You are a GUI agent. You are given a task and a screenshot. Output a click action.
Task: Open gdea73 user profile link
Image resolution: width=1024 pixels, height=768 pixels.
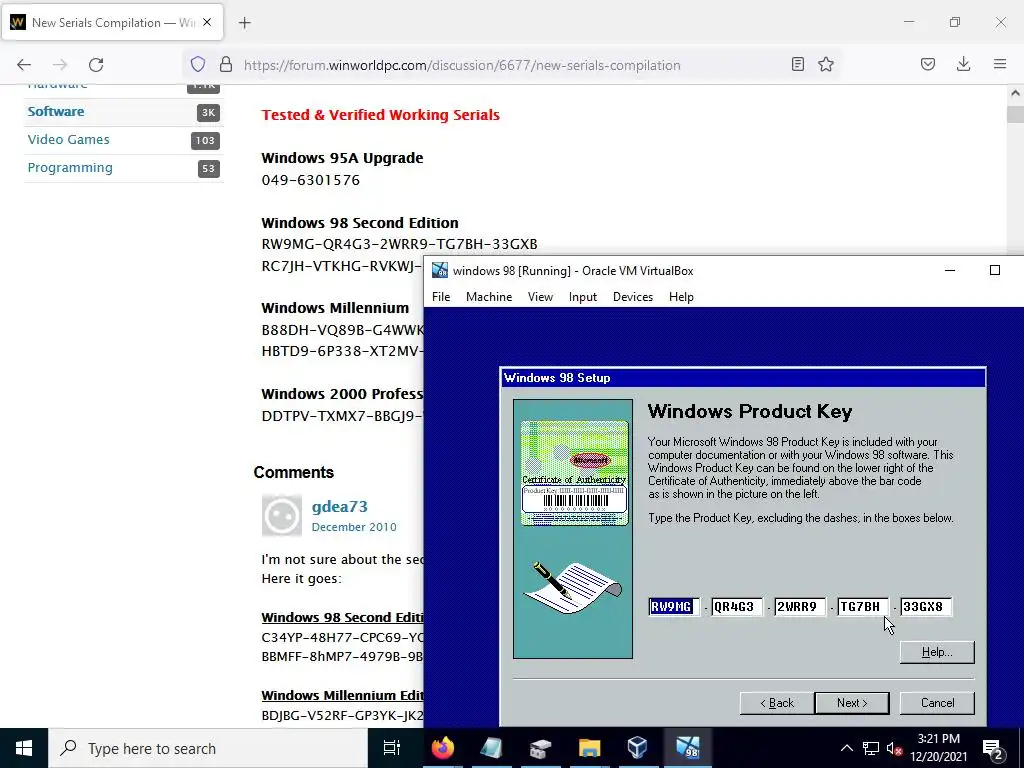coord(340,506)
